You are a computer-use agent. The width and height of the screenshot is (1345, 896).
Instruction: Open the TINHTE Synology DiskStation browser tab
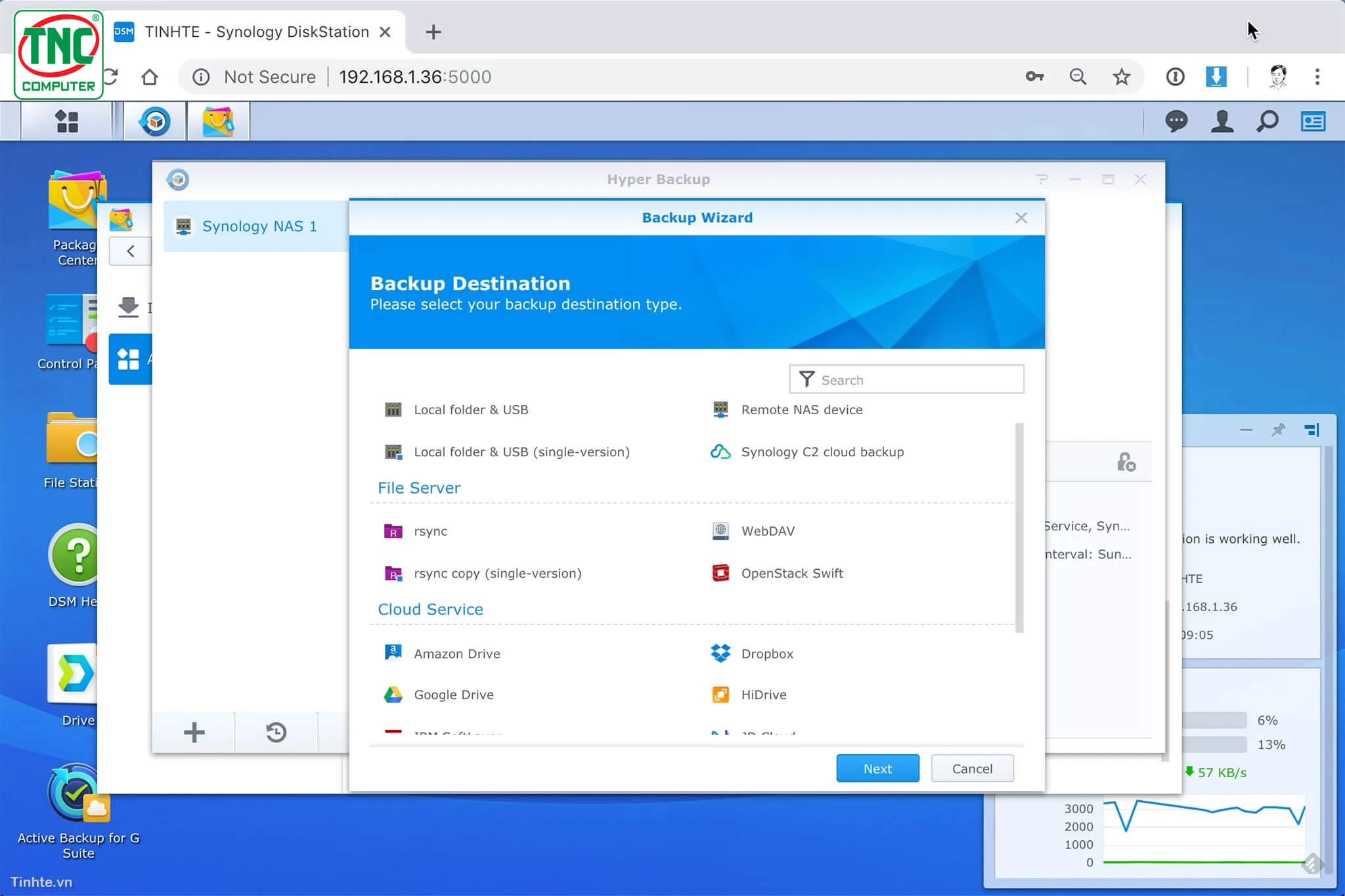pos(256,32)
